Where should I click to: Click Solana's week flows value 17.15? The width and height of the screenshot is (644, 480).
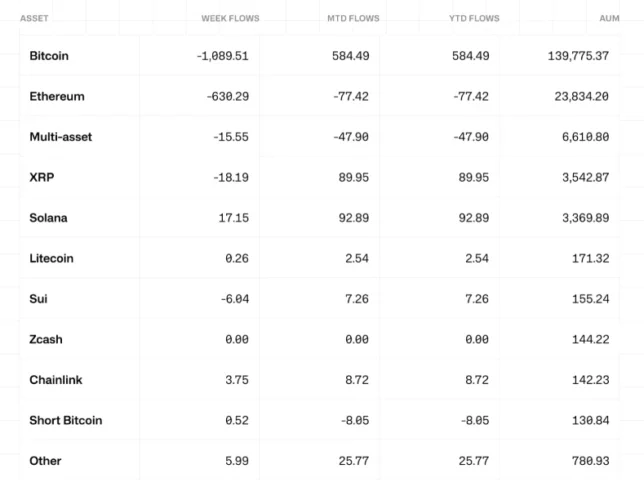click(x=231, y=218)
